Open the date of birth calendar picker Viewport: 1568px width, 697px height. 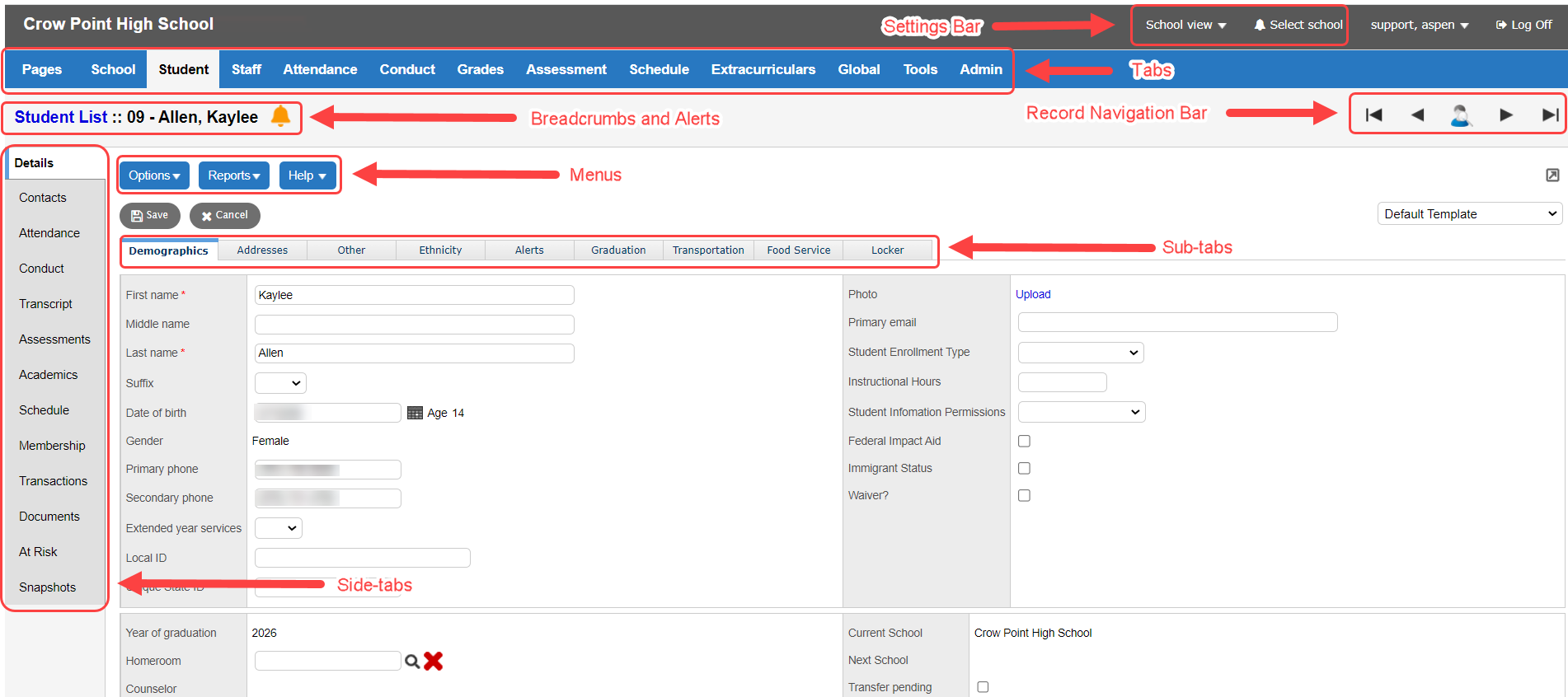[x=415, y=413]
